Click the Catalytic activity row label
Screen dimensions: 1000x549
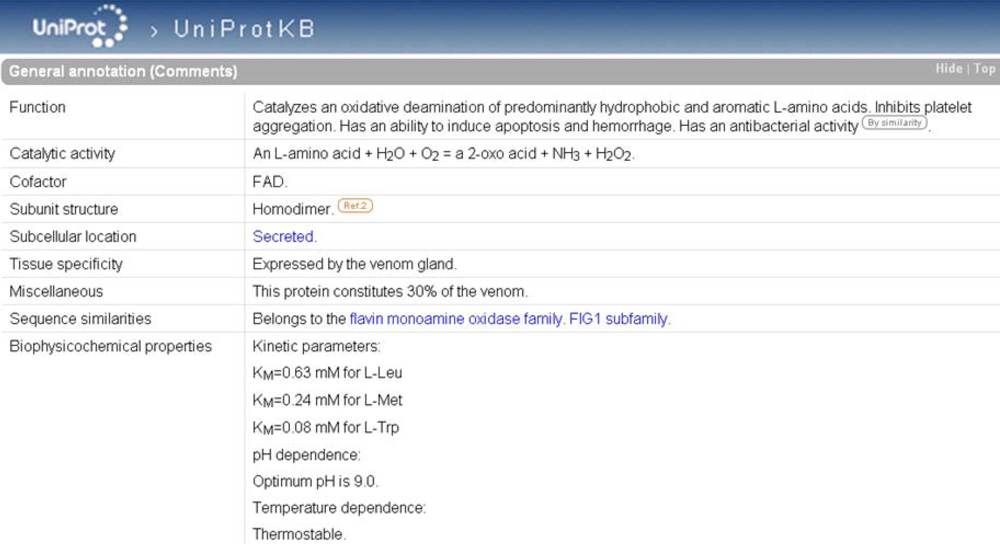62,154
